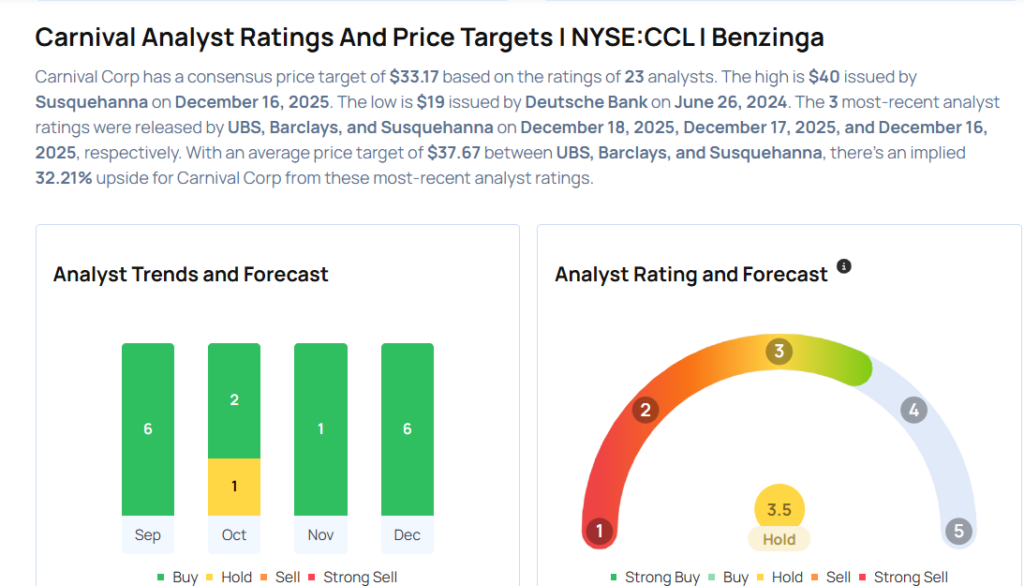Select the green Buy segment in October bar

[x=234, y=400]
